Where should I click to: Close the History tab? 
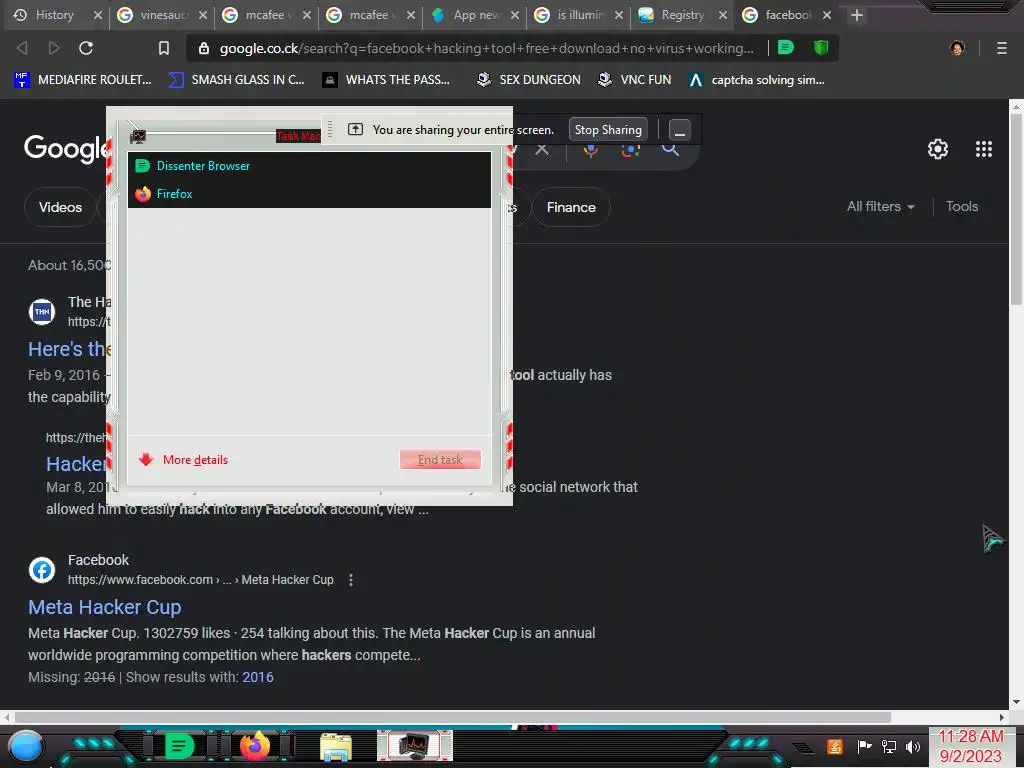pyautogui.click(x=98, y=15)
